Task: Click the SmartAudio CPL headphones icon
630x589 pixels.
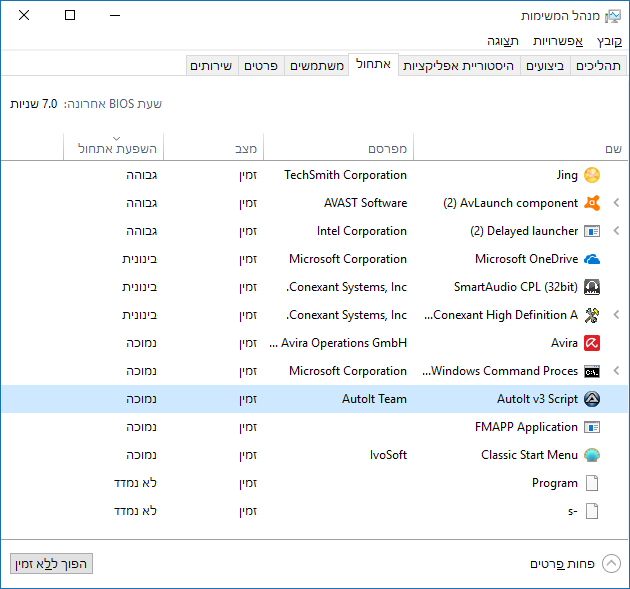Action: point(592,287)
